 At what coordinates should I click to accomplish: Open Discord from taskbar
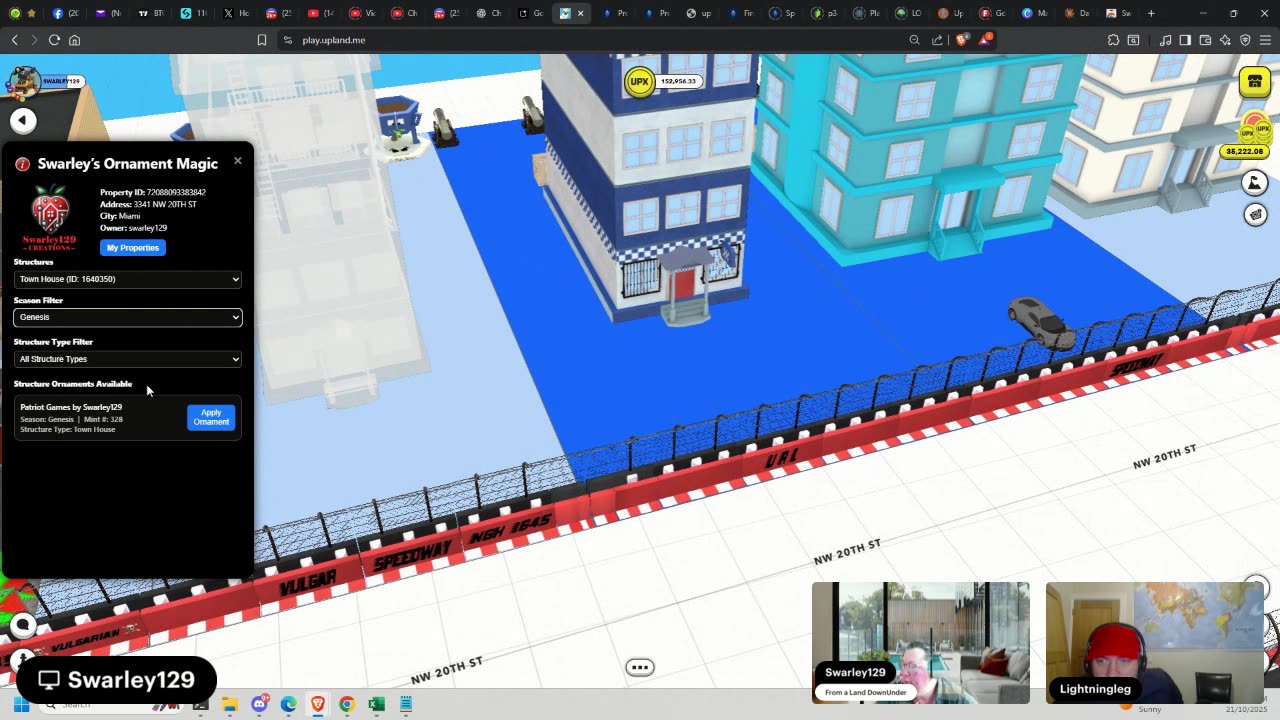pos(260,705)
